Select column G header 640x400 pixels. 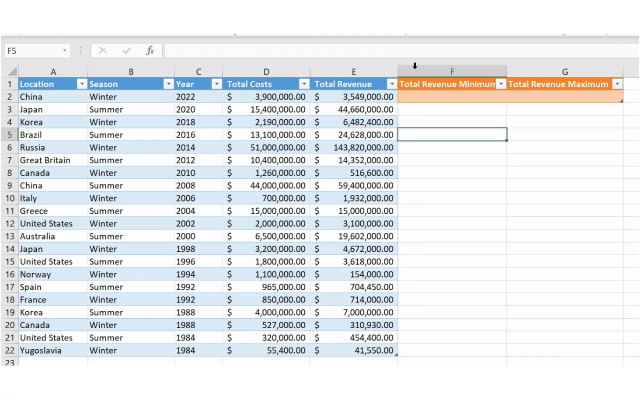tap(565, 72)
